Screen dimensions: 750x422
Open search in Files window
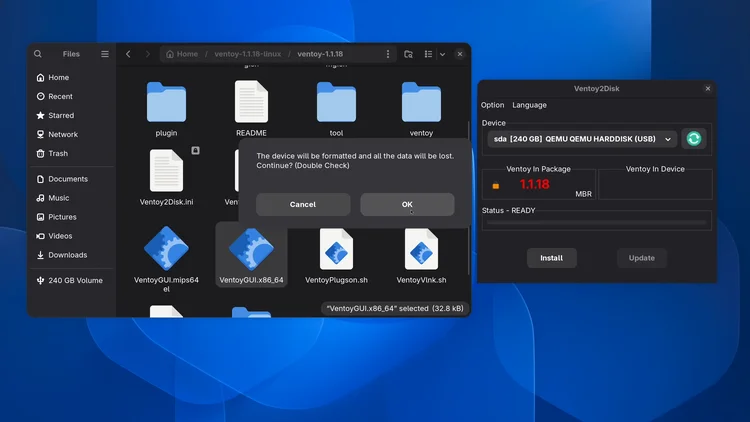tap(38, 54)
